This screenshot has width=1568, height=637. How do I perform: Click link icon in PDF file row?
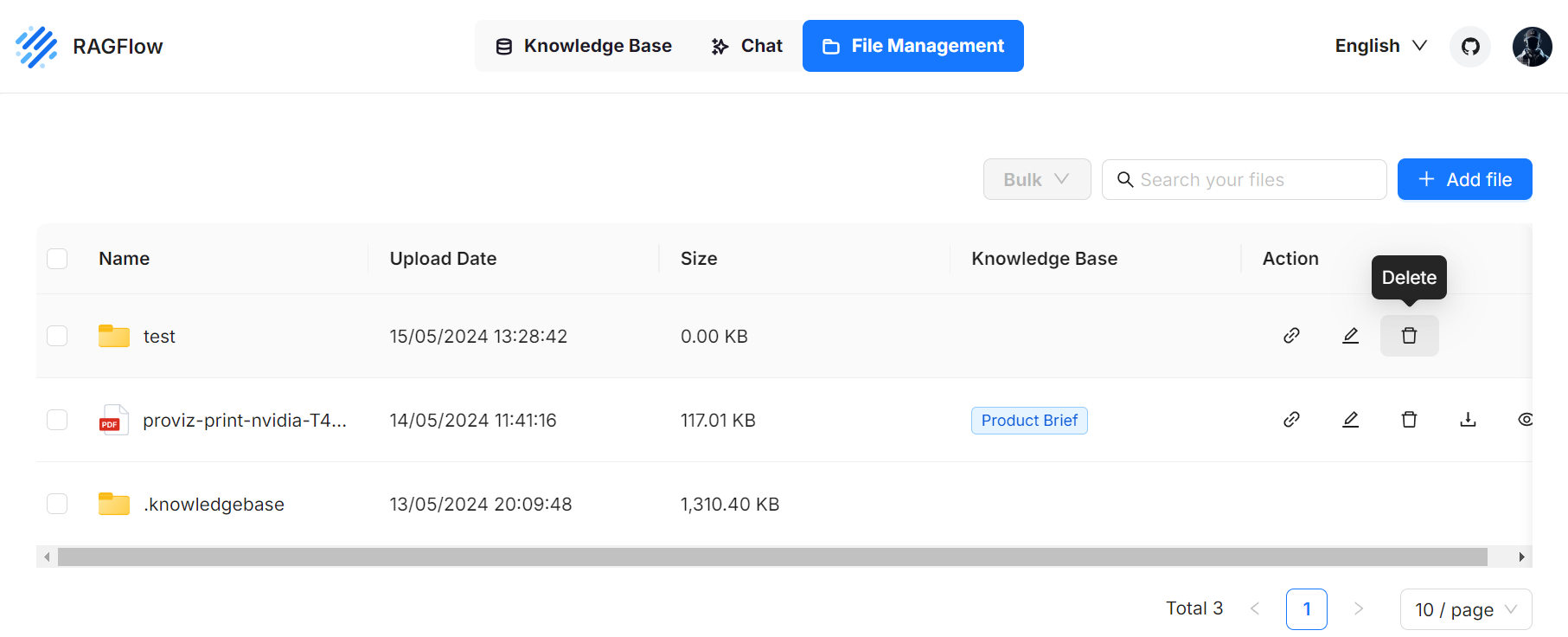[1291, 420]
